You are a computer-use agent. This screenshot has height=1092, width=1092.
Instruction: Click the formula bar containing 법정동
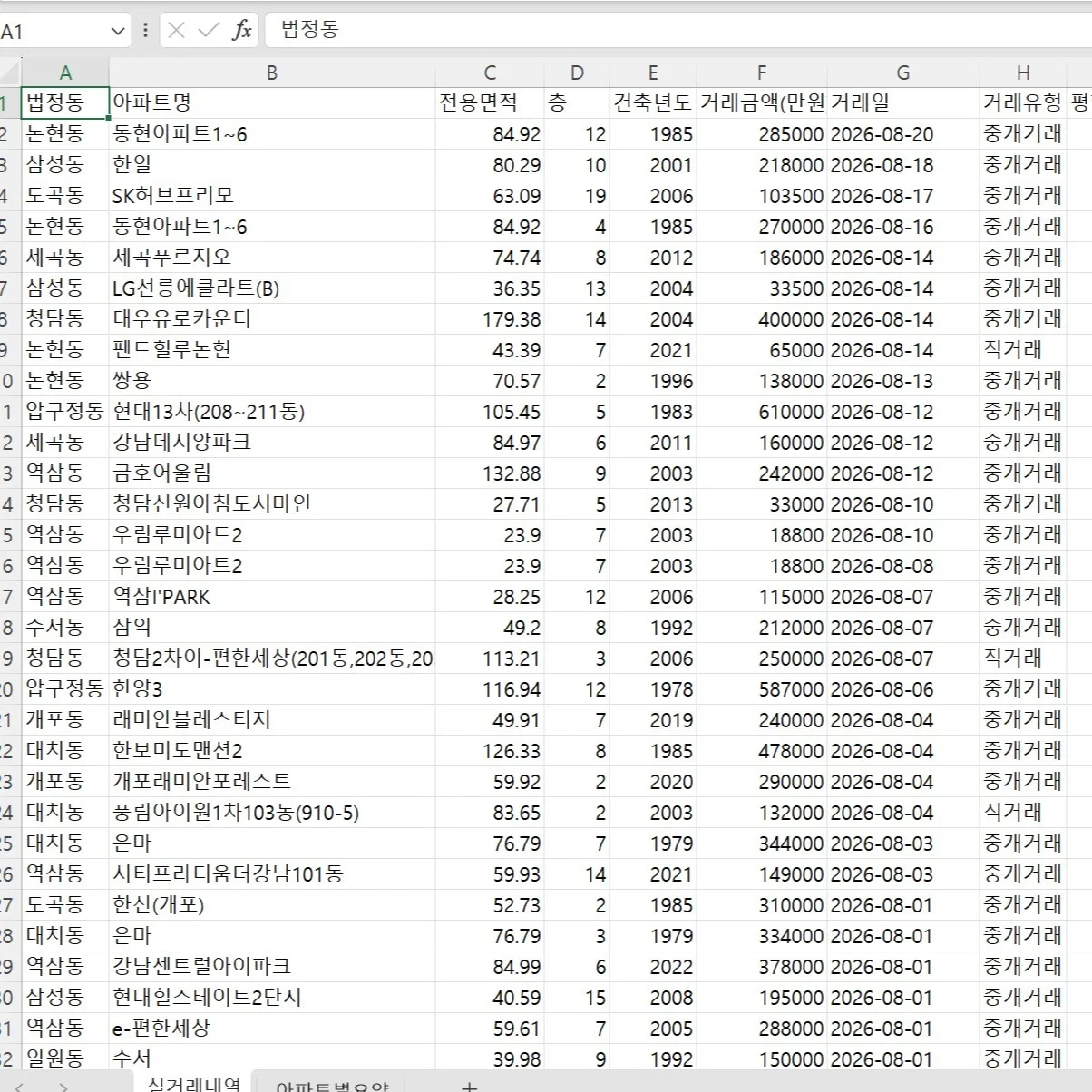point(678,30)
